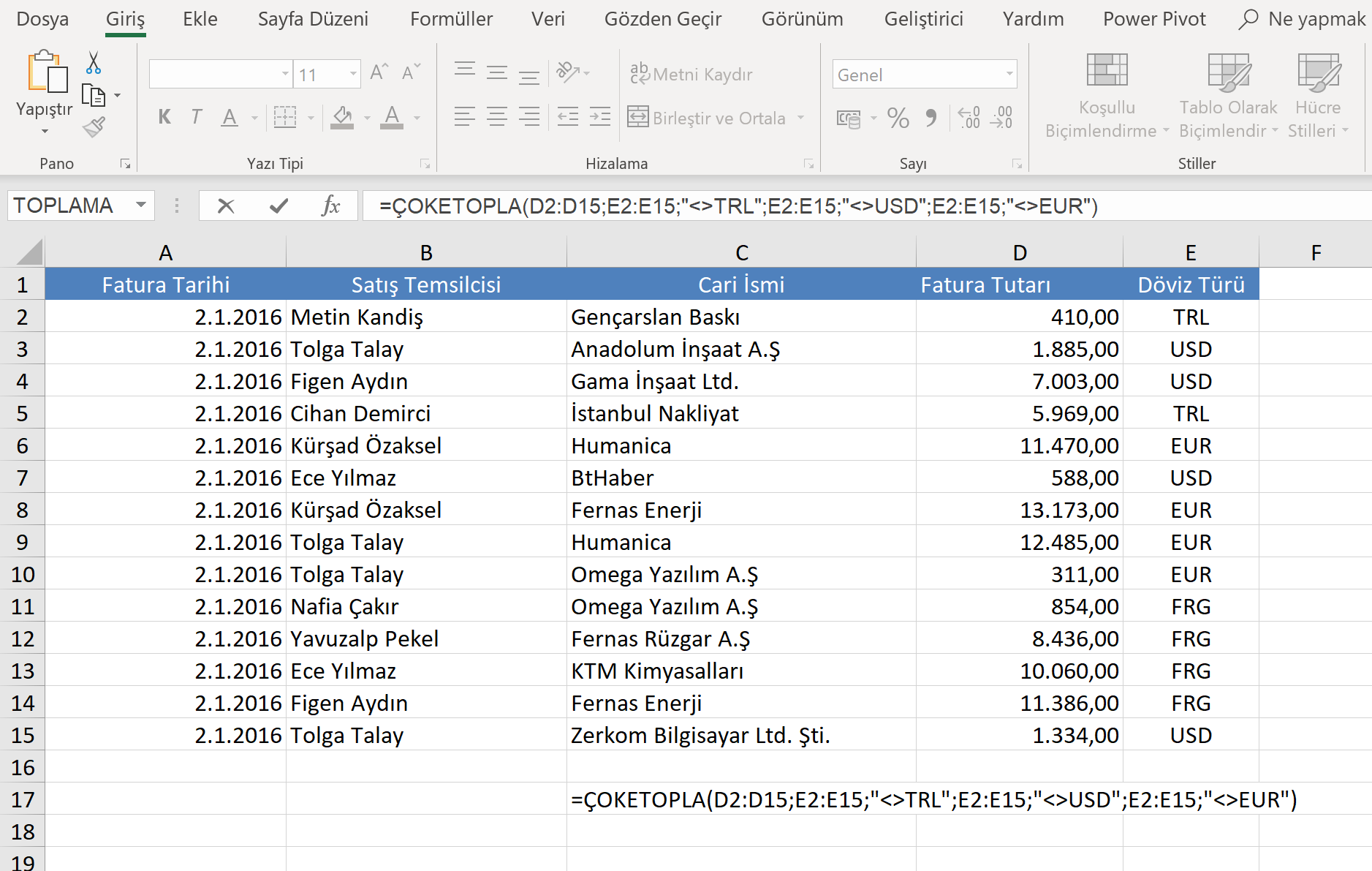Open the font size dropdown
This screenshot has height=871, width=1372.
click(352, 73)
